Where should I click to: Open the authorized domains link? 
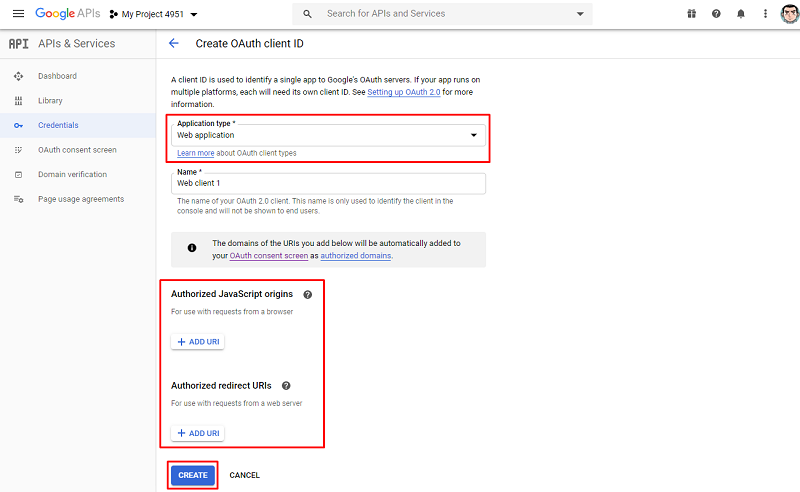pyautogui.click(x=356, y=256)
